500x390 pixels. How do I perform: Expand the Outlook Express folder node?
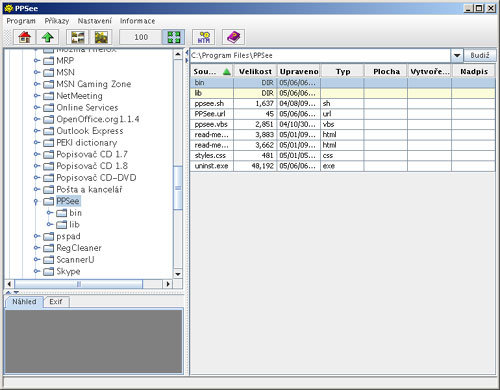click(x=37, y=131)
